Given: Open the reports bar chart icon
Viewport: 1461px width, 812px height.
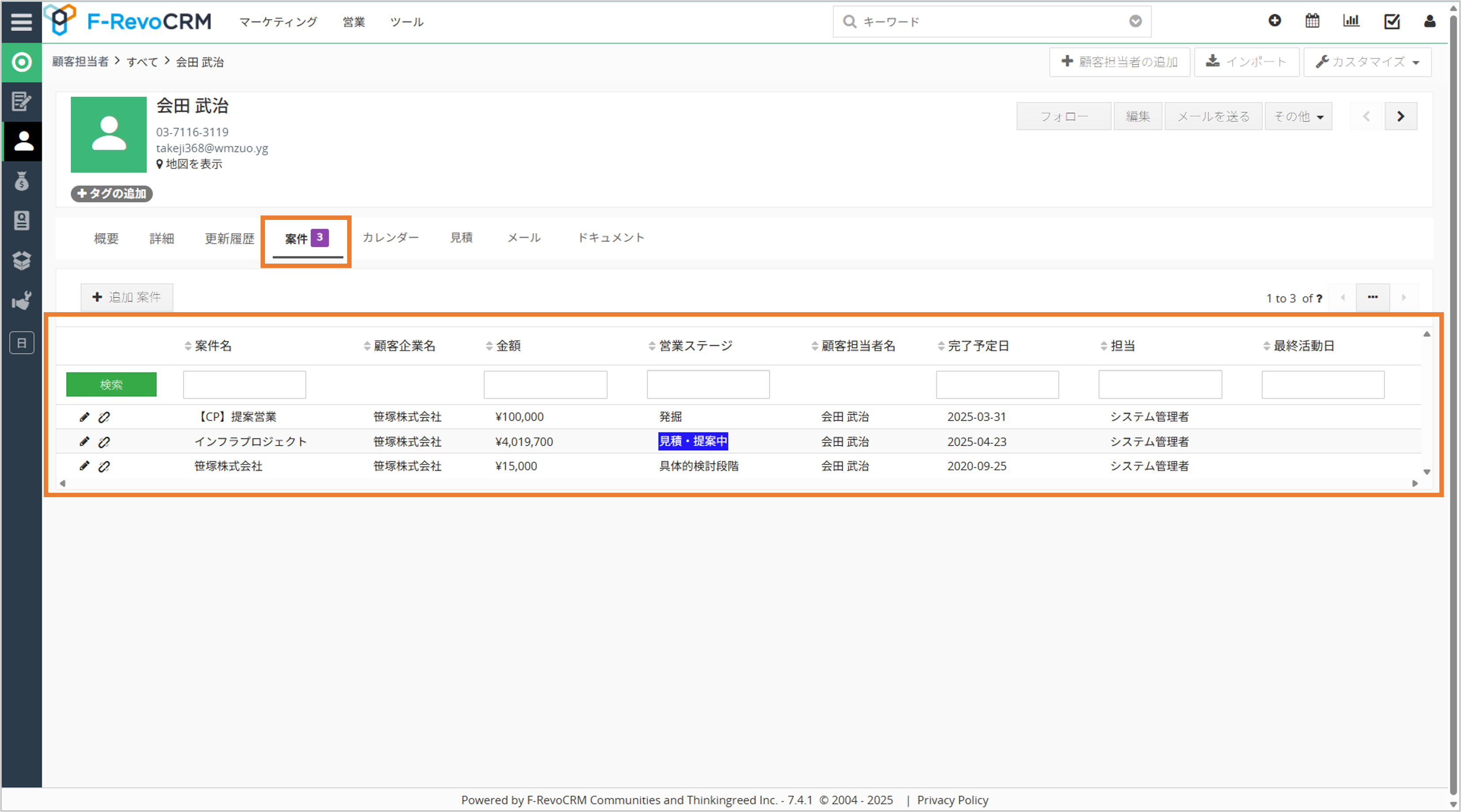Looking at the screenshot, I should pos(1351,21).
